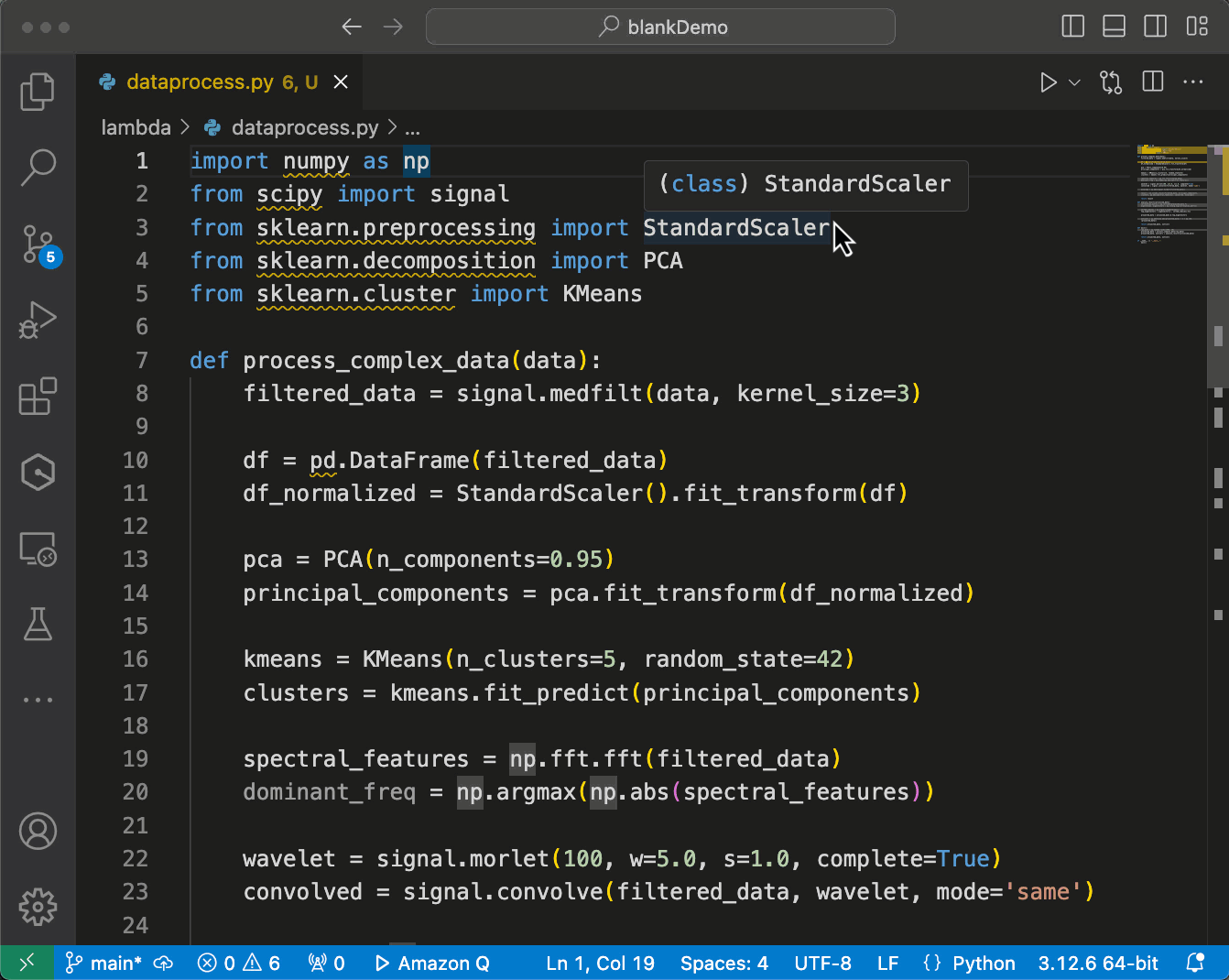Click Ln 1, Col 19 to go to line
Screen dimensions: 1229x980
pyautogui.click(x=601, y=963)
